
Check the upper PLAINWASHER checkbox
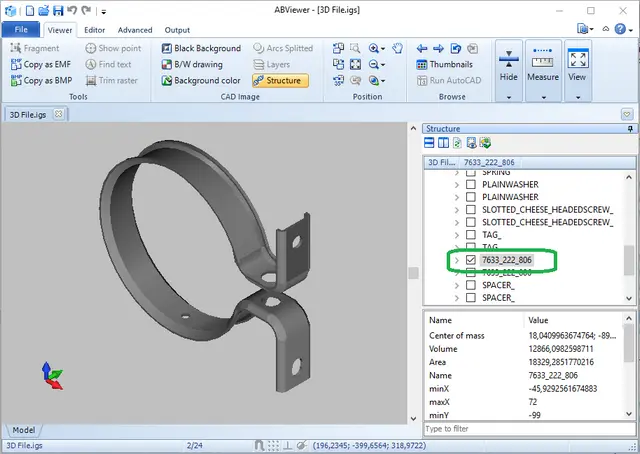point(471,184)
